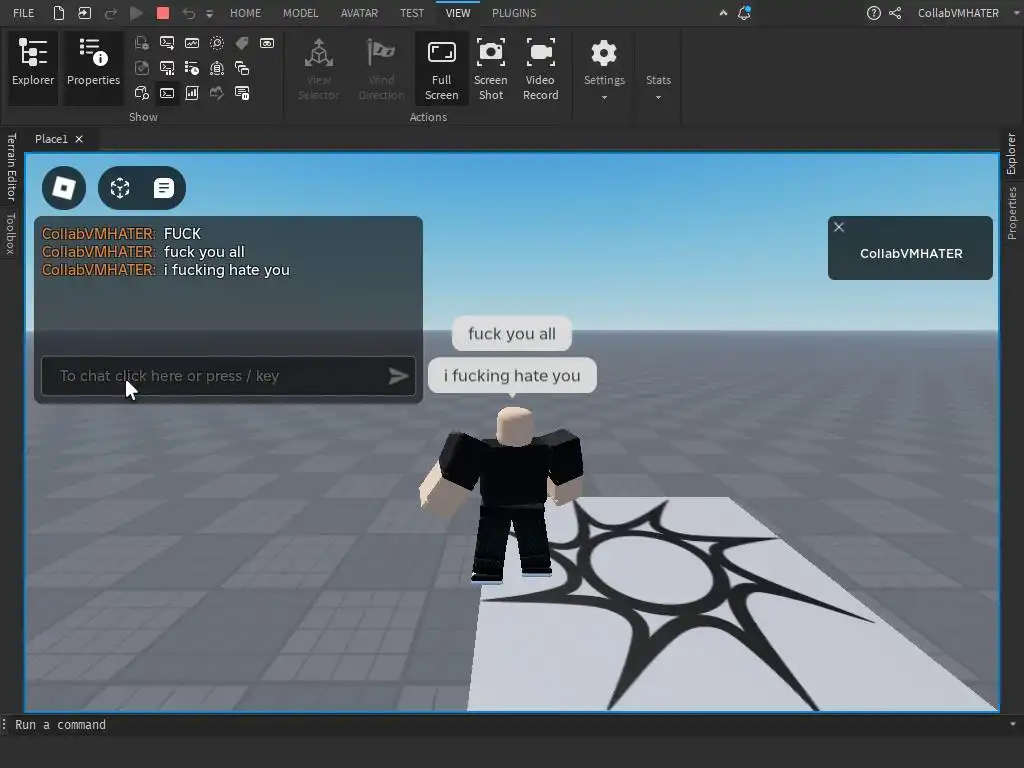Switch to the MODEL ribbon tab
This screenshot has width=1024, height=768.
[x=300, y=13]
